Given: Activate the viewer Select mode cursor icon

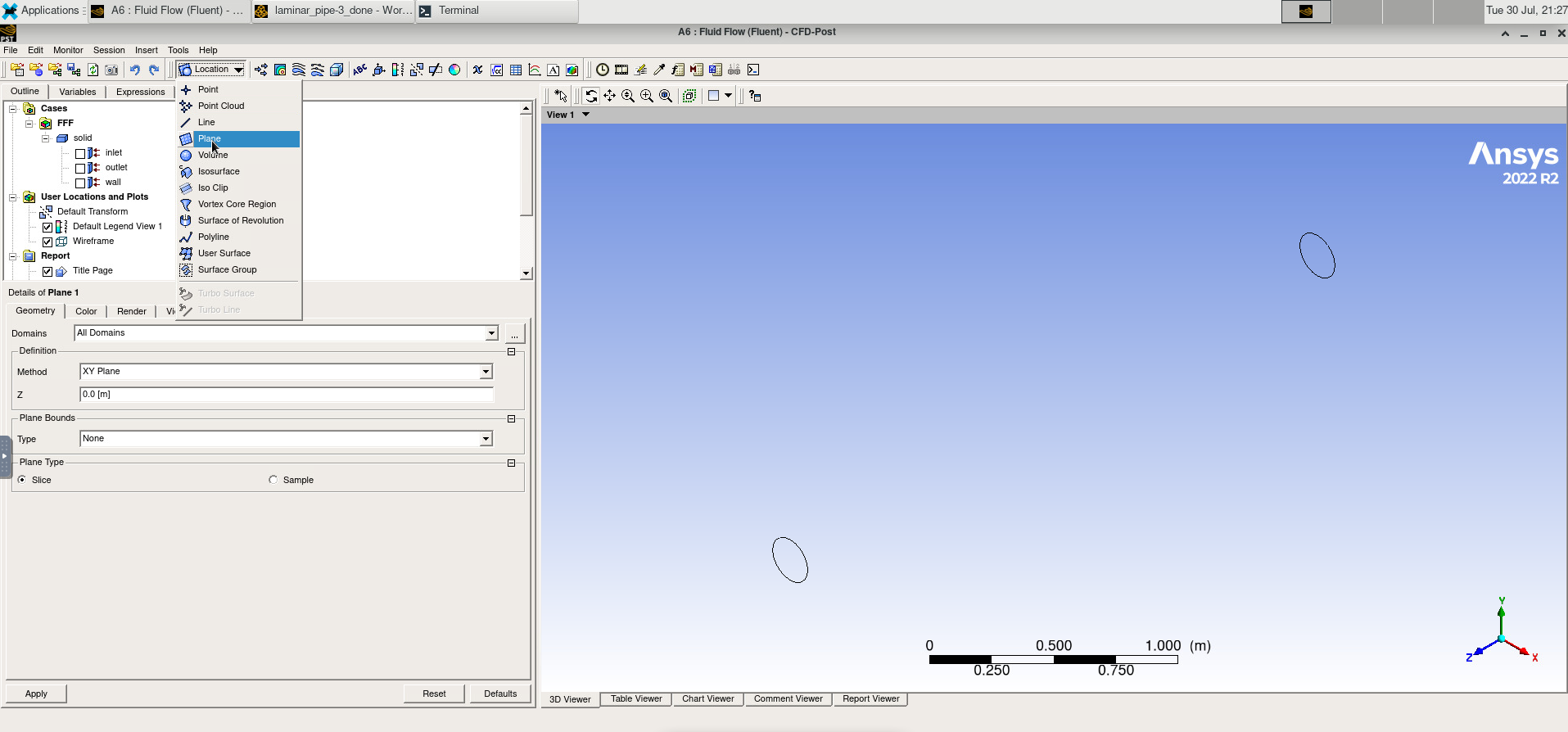Looking at the screenshot, I should pos(561,96).
